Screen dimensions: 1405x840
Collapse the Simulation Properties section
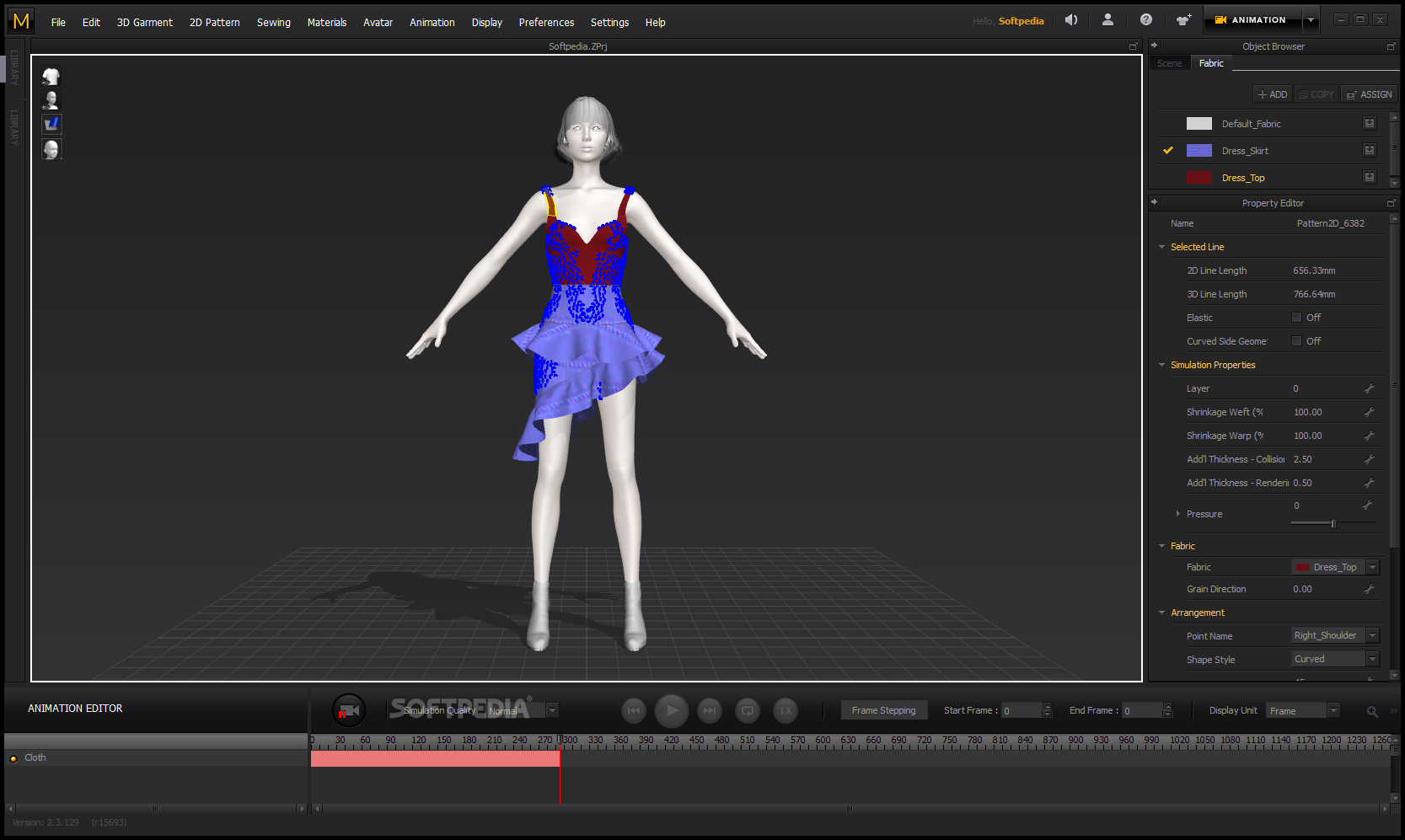1162,365
